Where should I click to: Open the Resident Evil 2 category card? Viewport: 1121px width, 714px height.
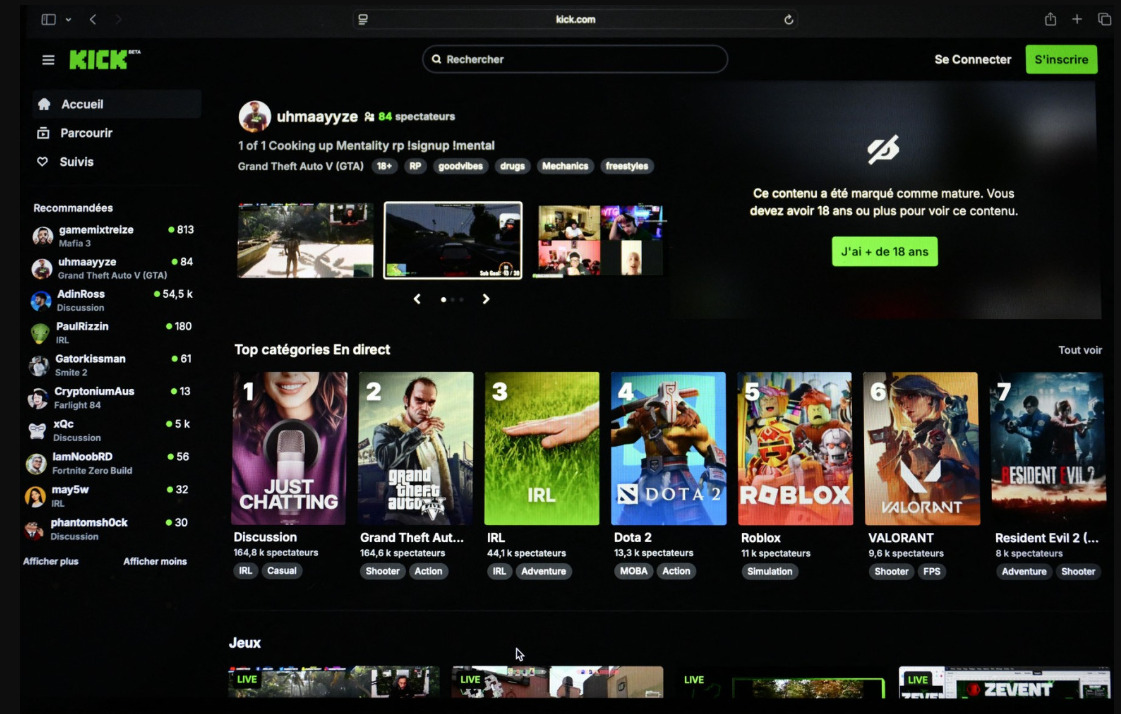tap(1047, 448)
